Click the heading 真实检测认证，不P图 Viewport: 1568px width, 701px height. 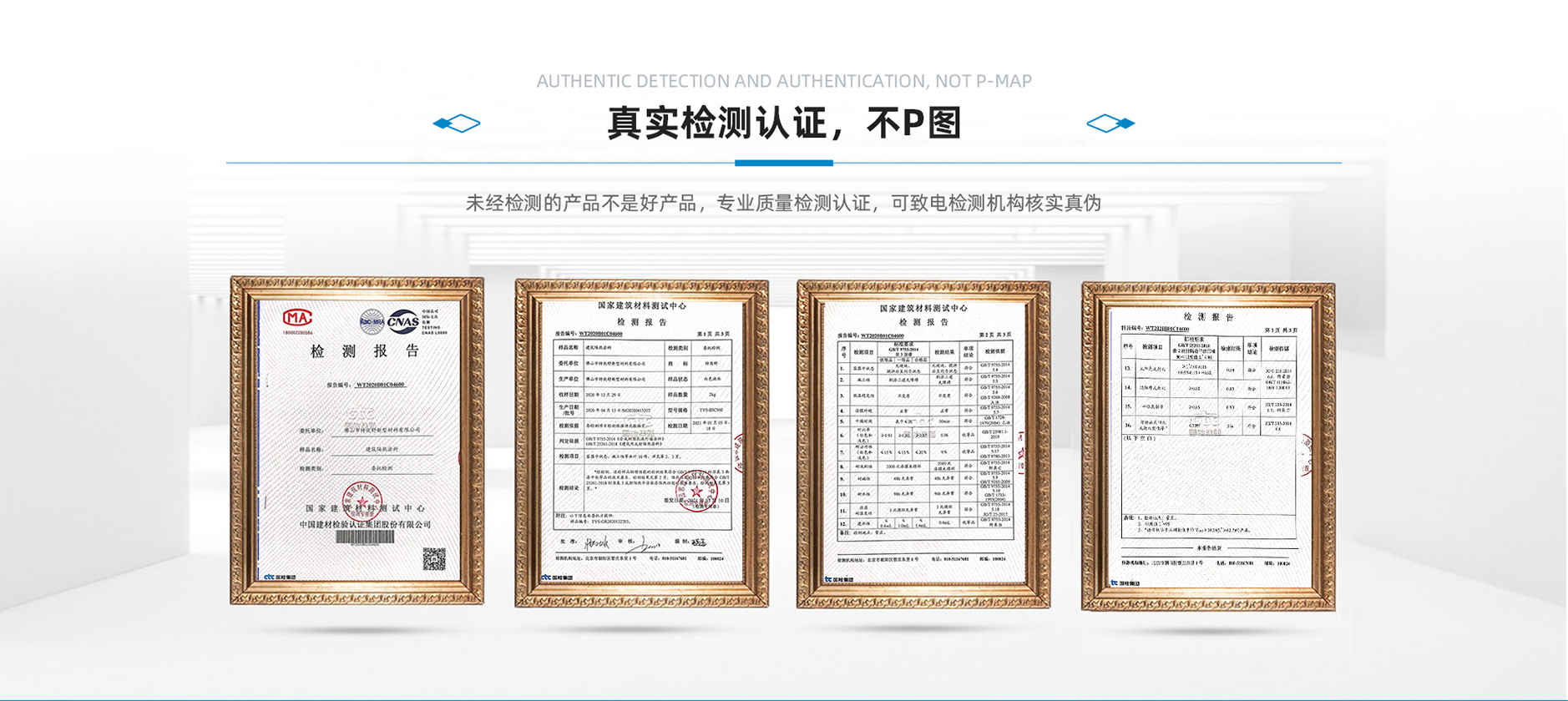pyautogui.click(x=784, y=124)
